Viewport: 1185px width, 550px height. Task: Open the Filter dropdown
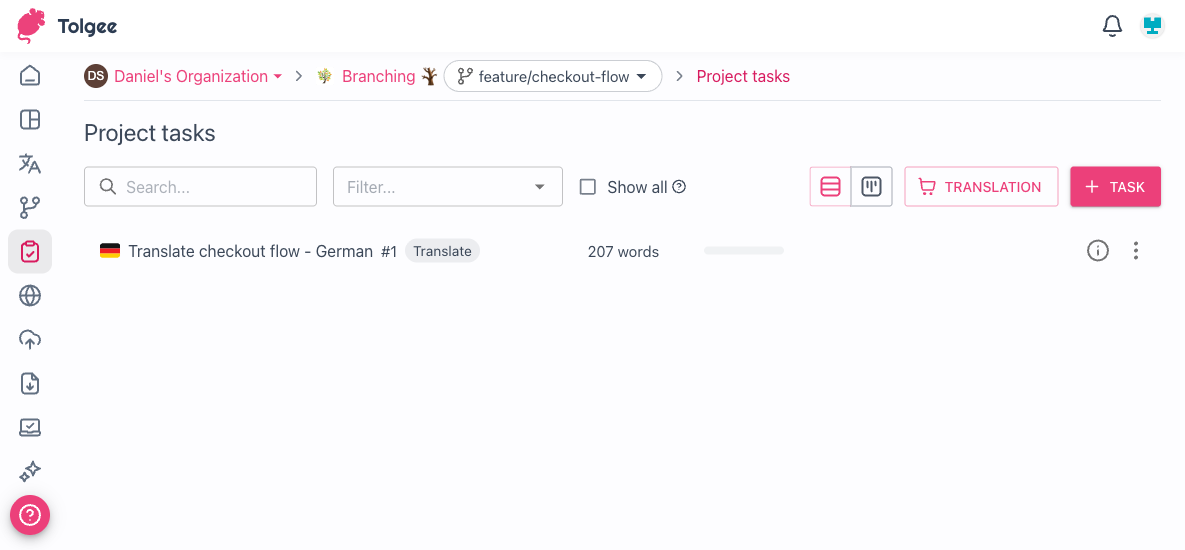click(x=447, y=187)
